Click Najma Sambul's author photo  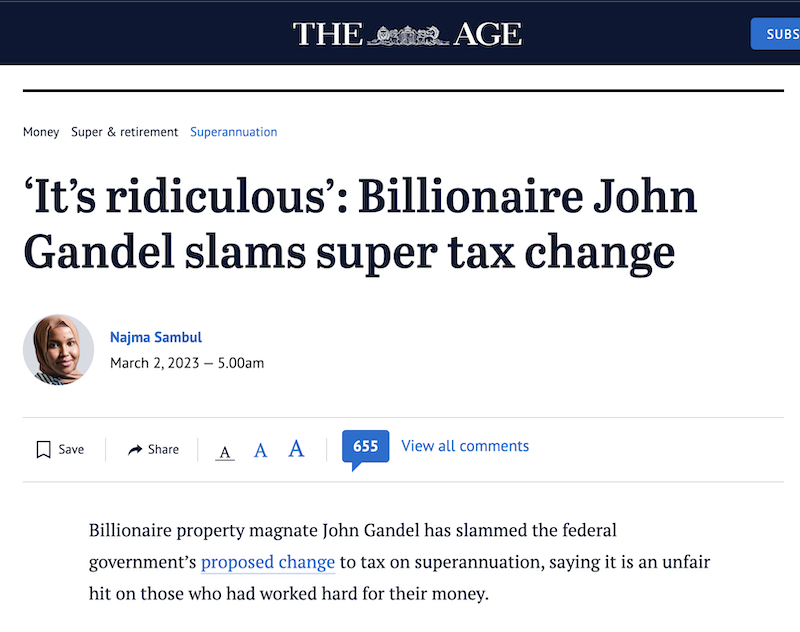click(59, 350)
